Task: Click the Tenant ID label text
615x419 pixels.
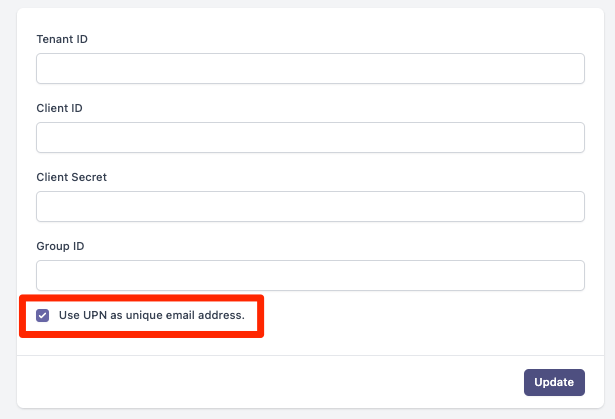Action: (62, 39)
